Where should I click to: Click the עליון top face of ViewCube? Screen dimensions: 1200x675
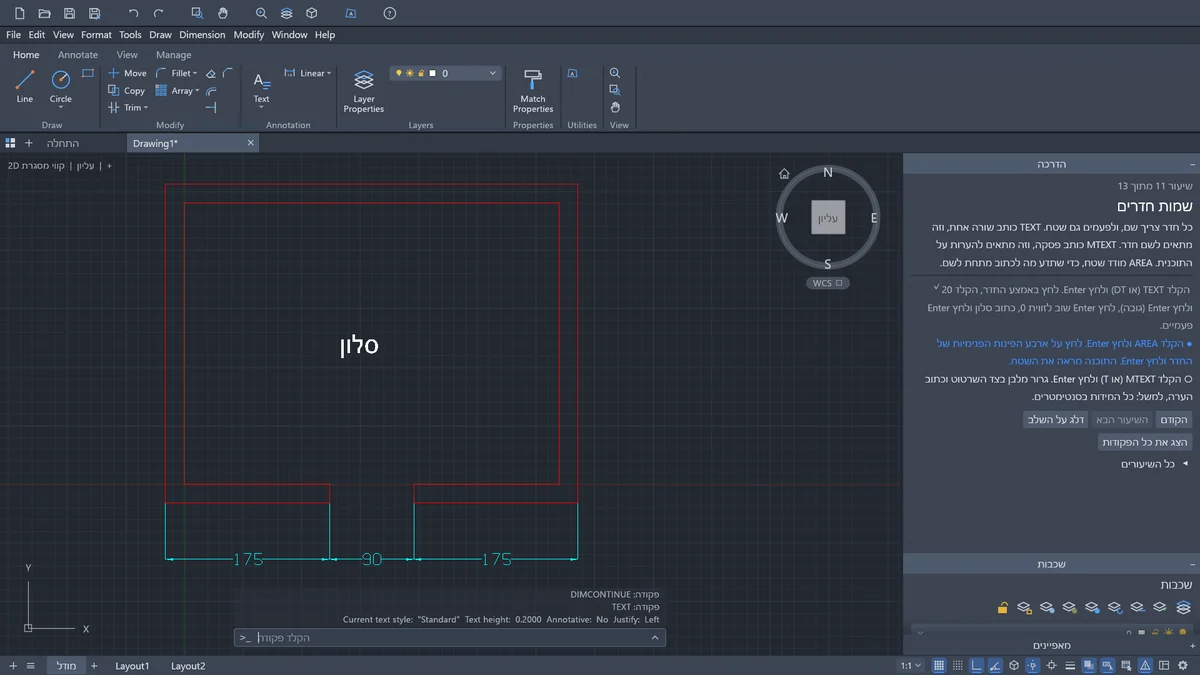pos(828,217)
